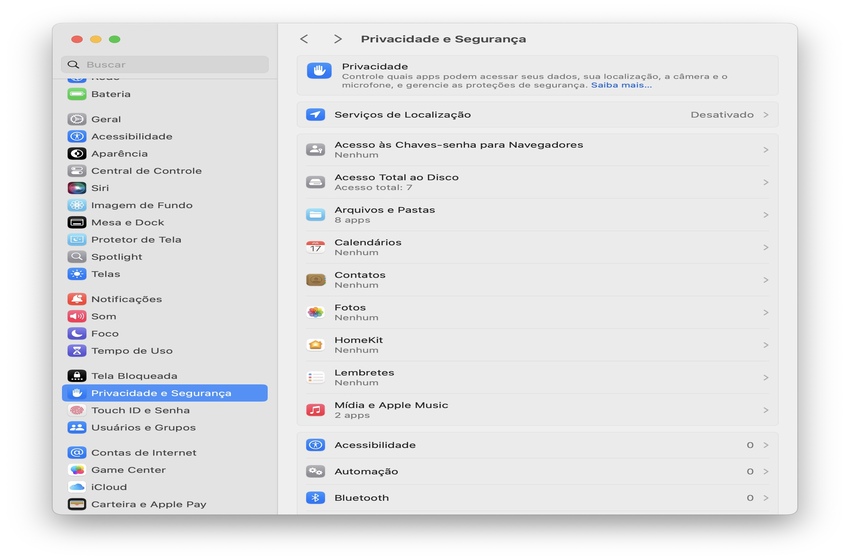Select the Geral gear icon
The image size is (850, 560).
76,119
